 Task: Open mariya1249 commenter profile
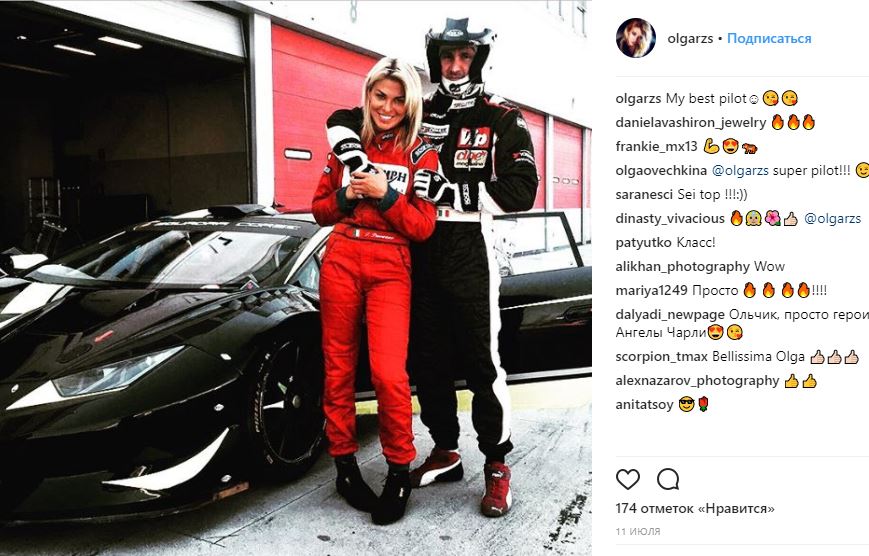651,290
